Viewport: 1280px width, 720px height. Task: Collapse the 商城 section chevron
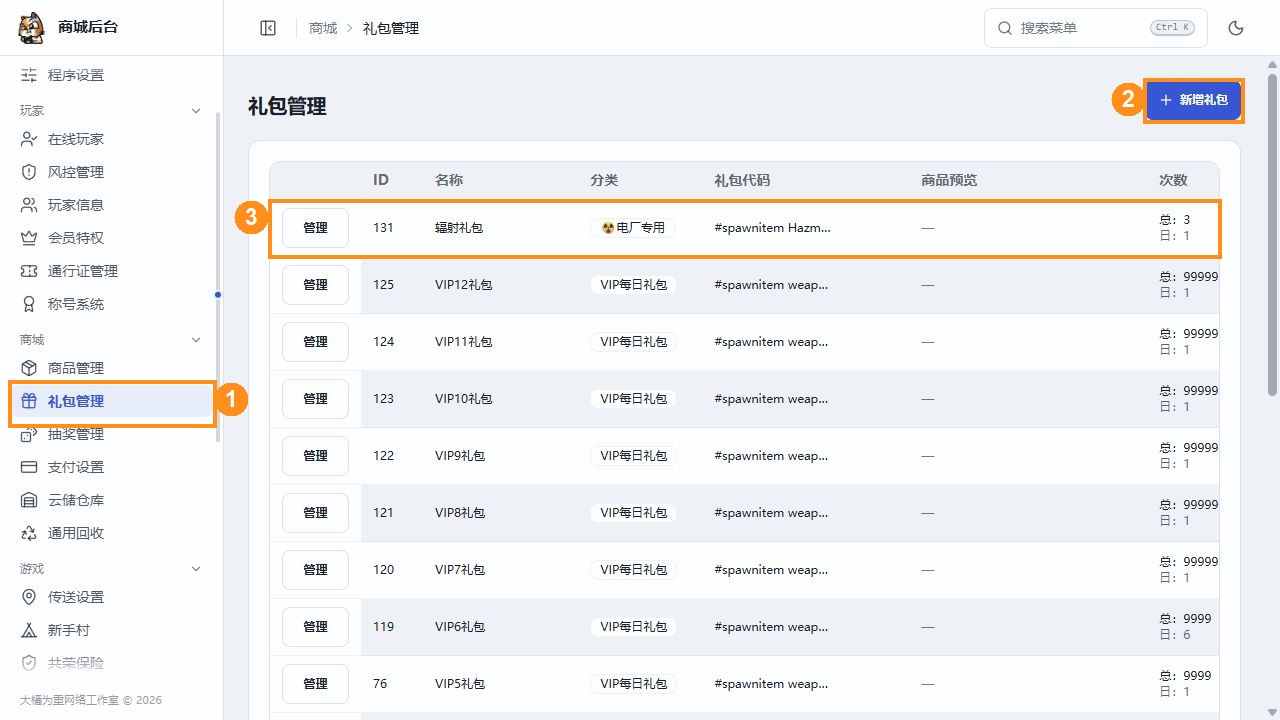[196, 340]
